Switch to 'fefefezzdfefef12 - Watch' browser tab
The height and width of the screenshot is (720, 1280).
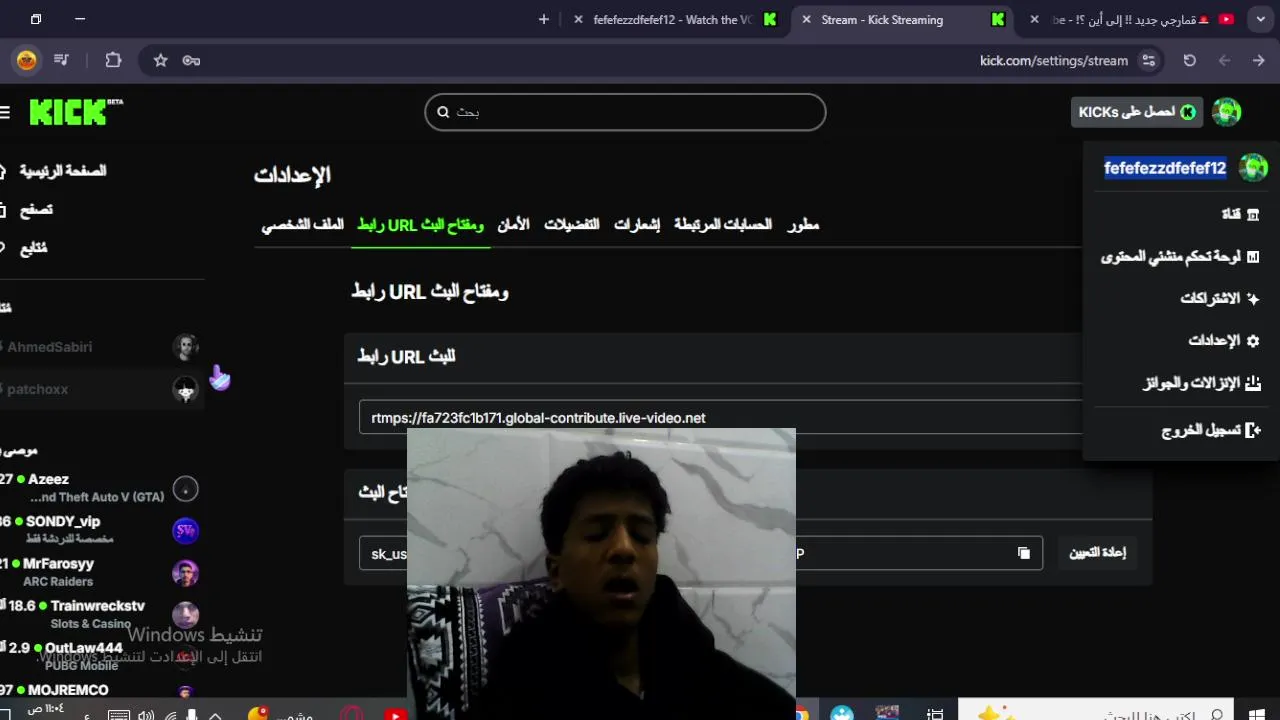click(x=673, y=20)
